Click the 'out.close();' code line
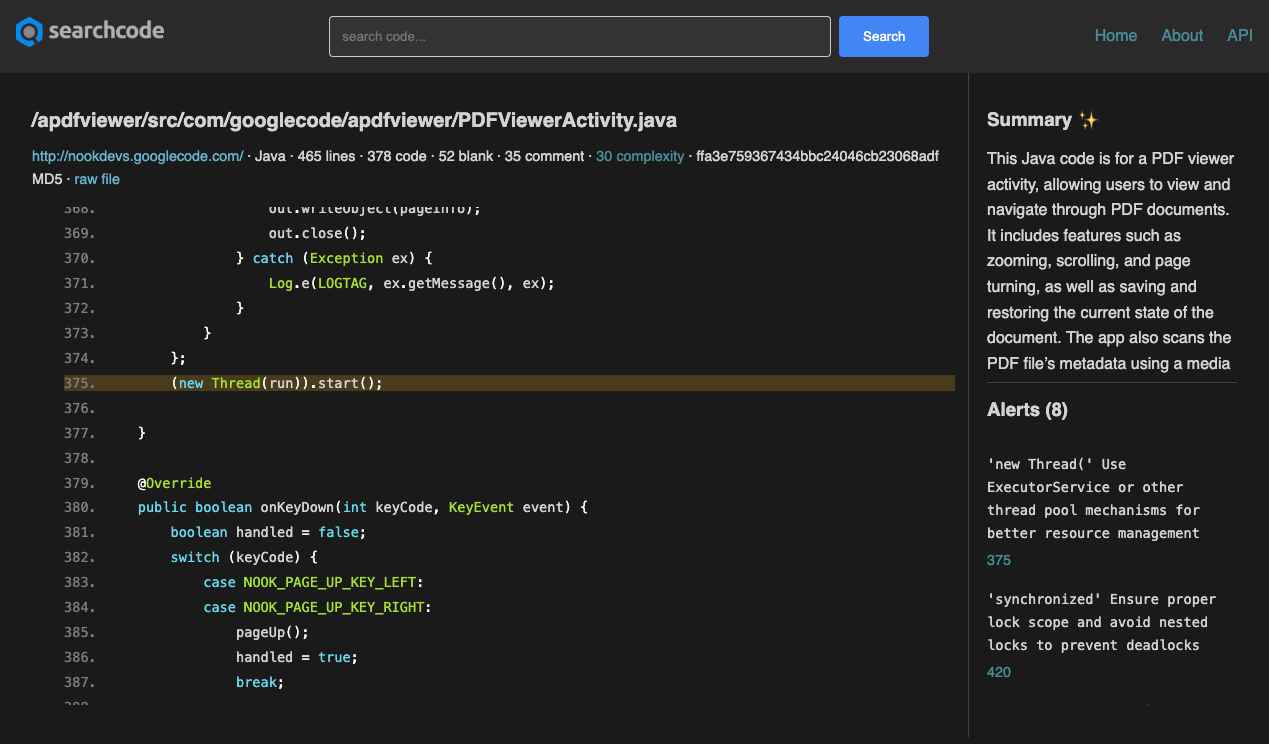 pyautogui.click(x=318, y=233)
